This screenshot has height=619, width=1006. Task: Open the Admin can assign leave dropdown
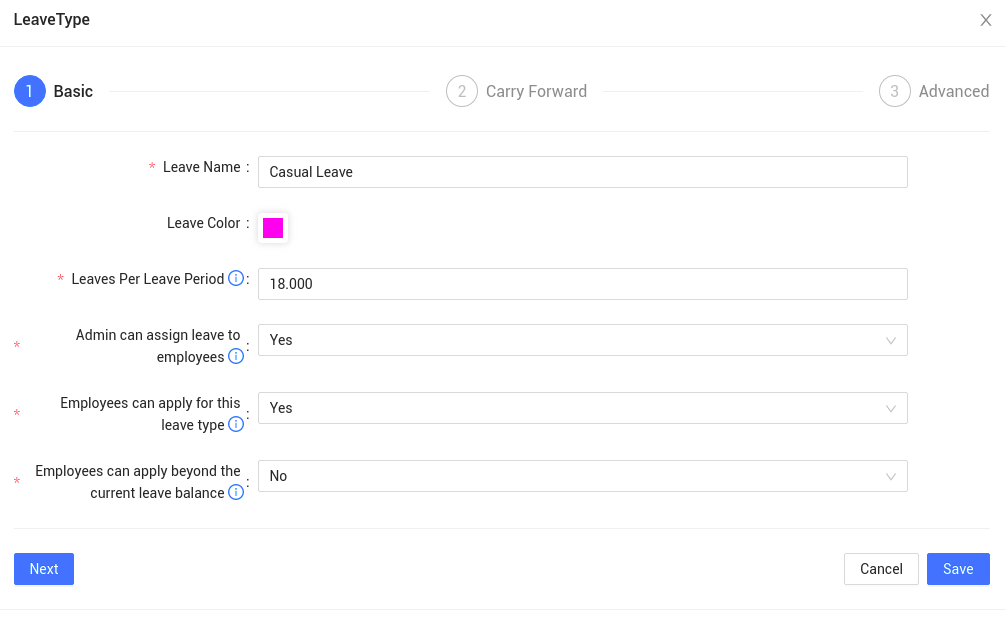point(582,340)
